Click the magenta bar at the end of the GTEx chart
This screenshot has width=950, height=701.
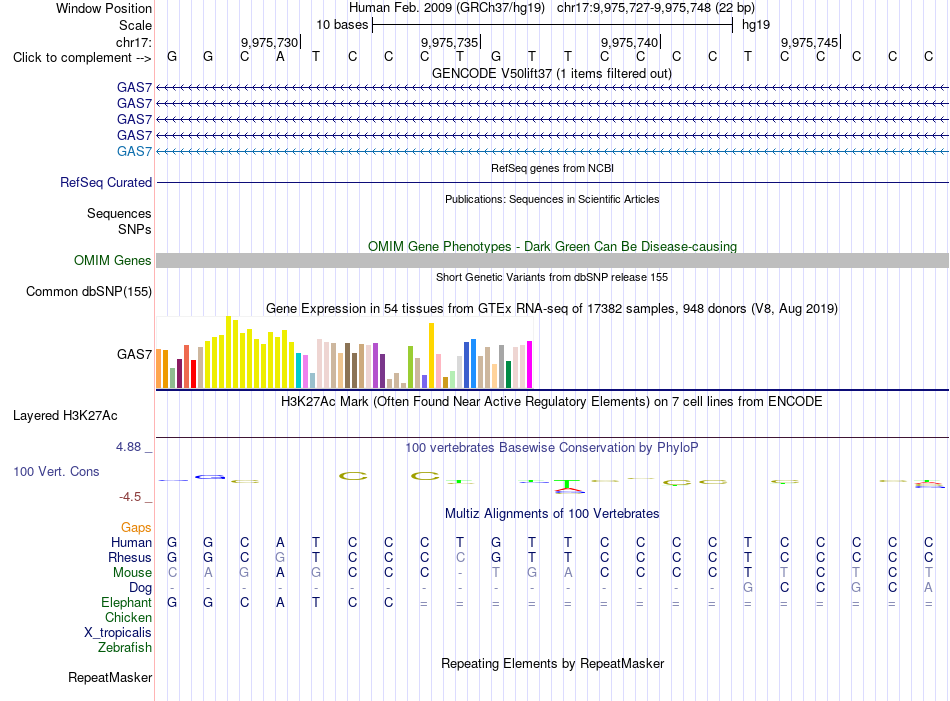click(x=530, y=365)
